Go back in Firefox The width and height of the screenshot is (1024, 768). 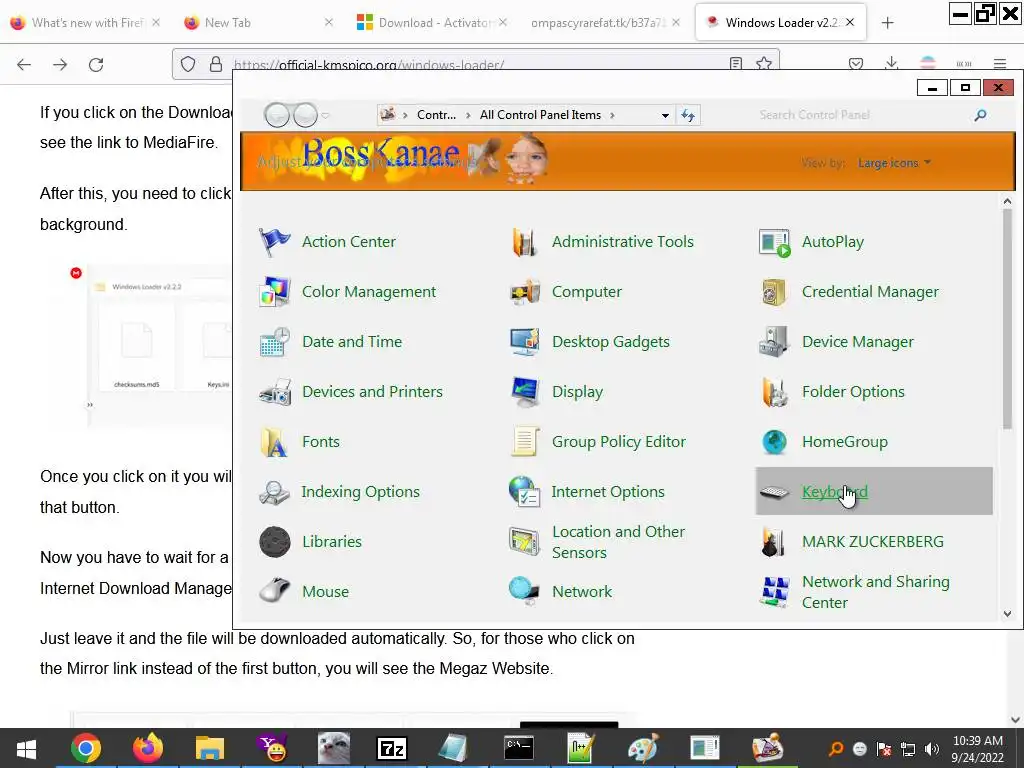[24, 65]
